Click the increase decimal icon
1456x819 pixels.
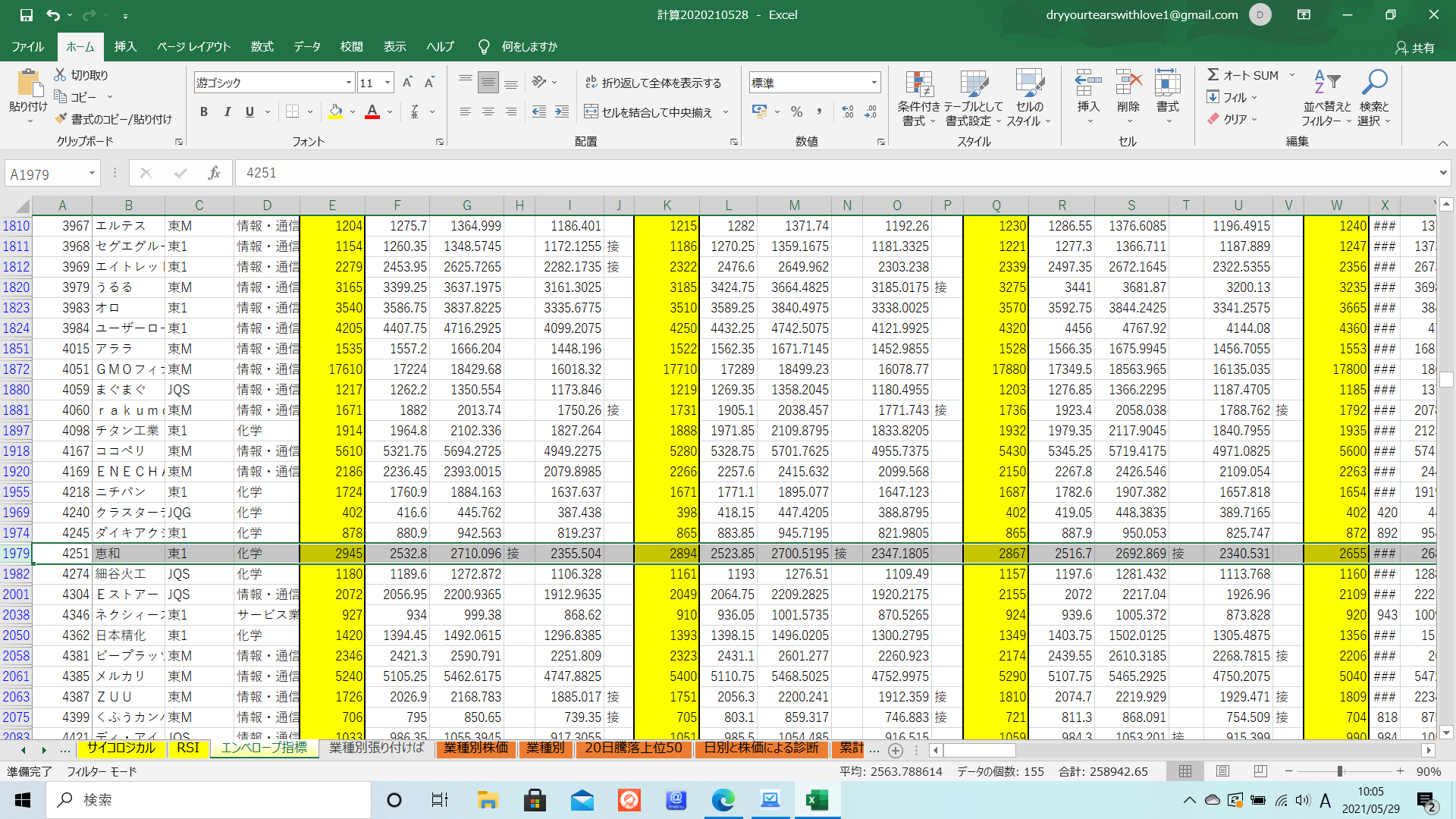pos(848,112)
